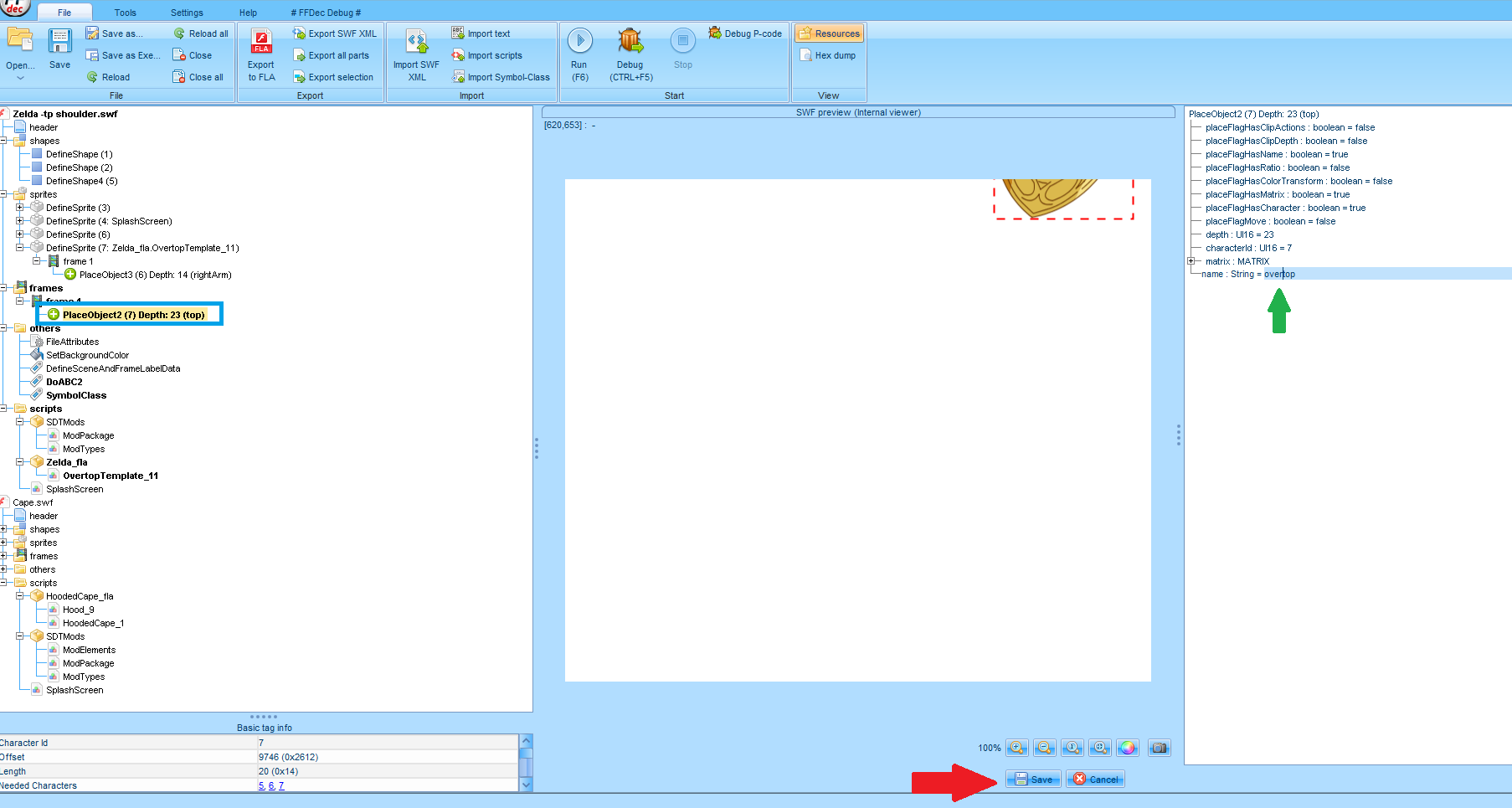Cancel the tag edit
The height and width of the screenshot is (808, 1512).
(1095, 780)
